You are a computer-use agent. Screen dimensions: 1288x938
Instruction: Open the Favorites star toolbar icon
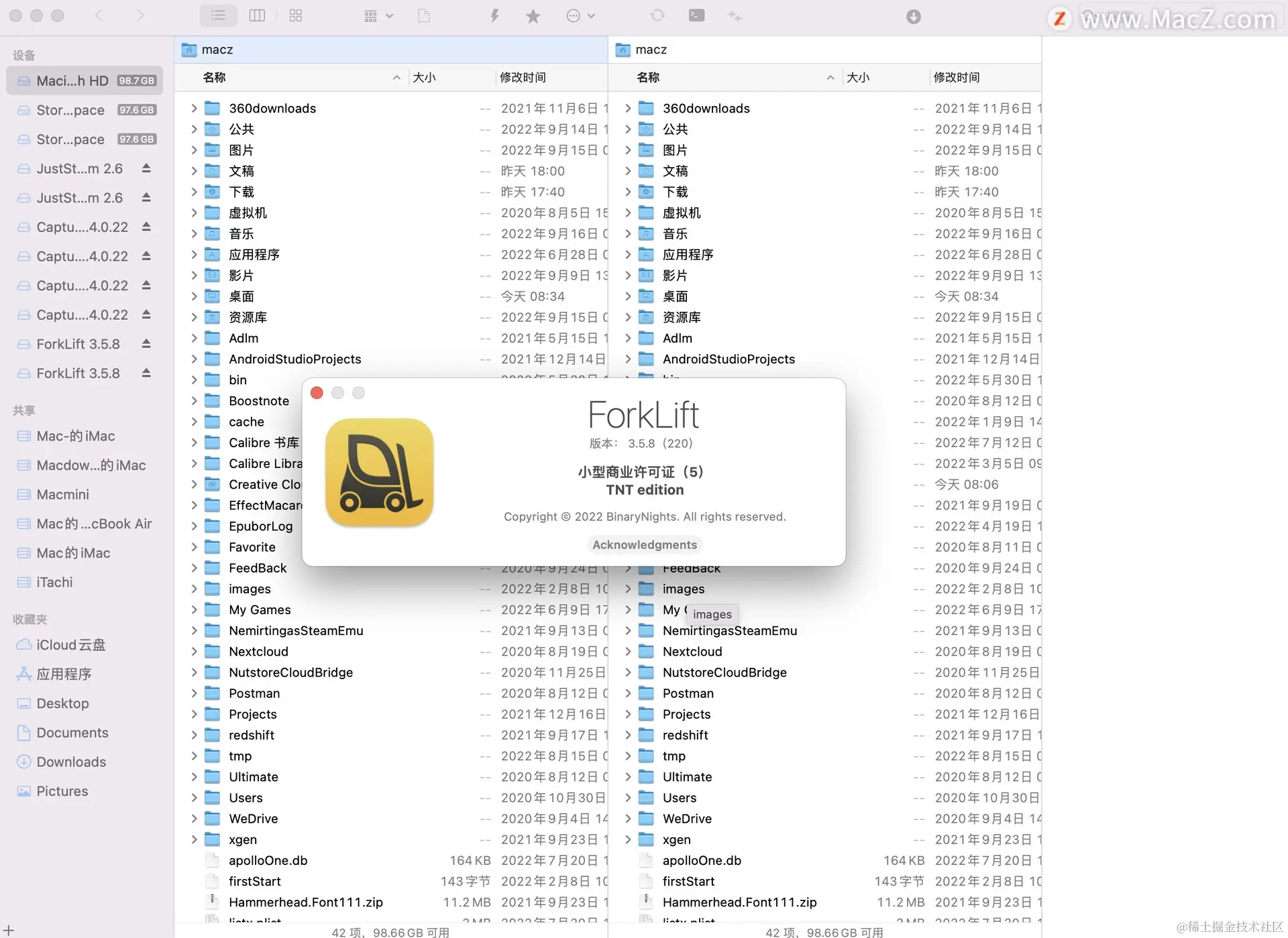[533, 16]
